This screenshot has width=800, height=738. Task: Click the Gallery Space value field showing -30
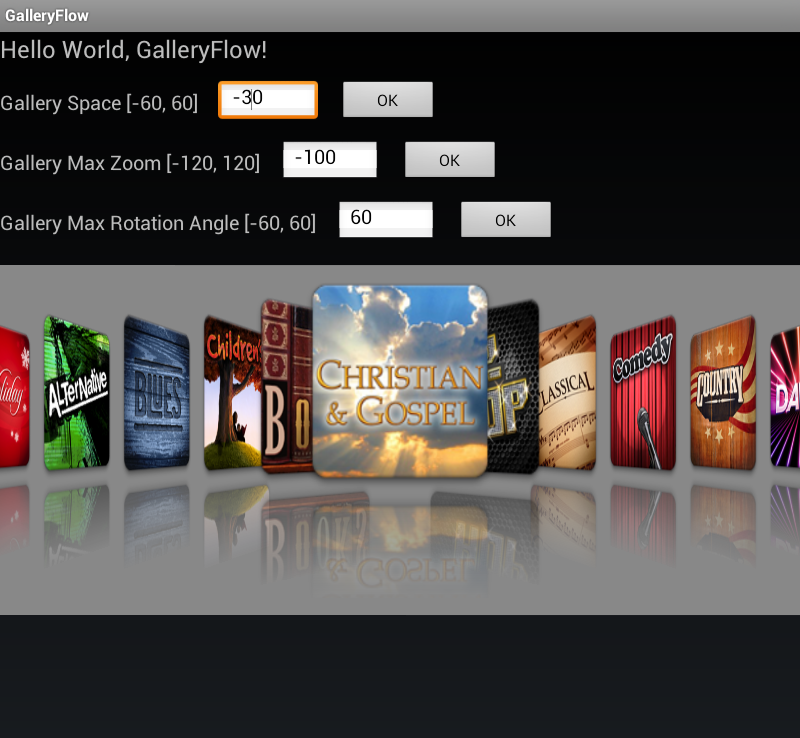[267, 99]
